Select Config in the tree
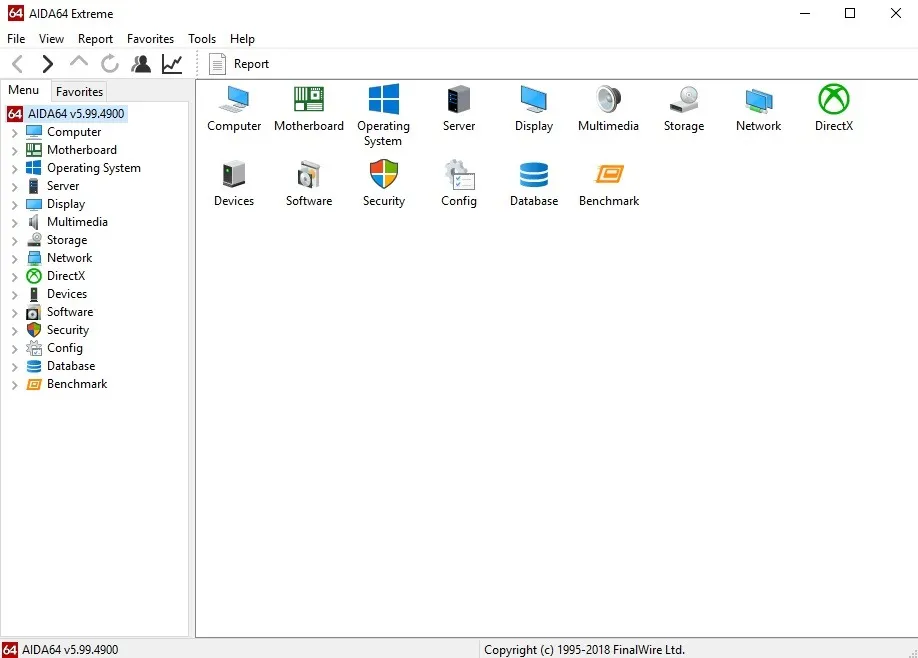 tap(64, 348)
